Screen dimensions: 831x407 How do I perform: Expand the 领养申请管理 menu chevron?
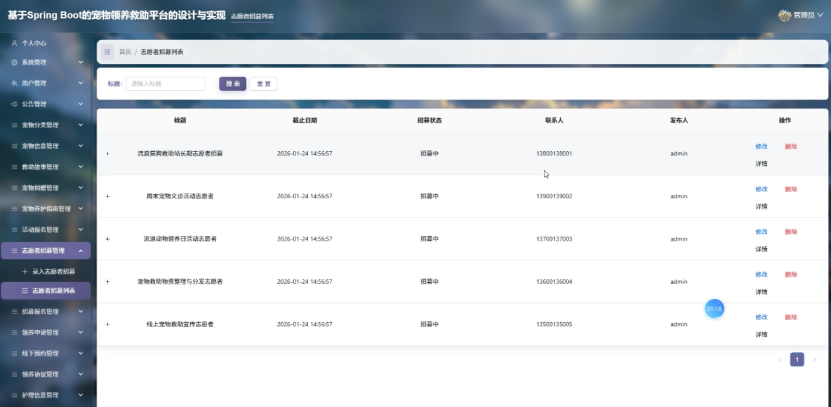click(81, 333)
